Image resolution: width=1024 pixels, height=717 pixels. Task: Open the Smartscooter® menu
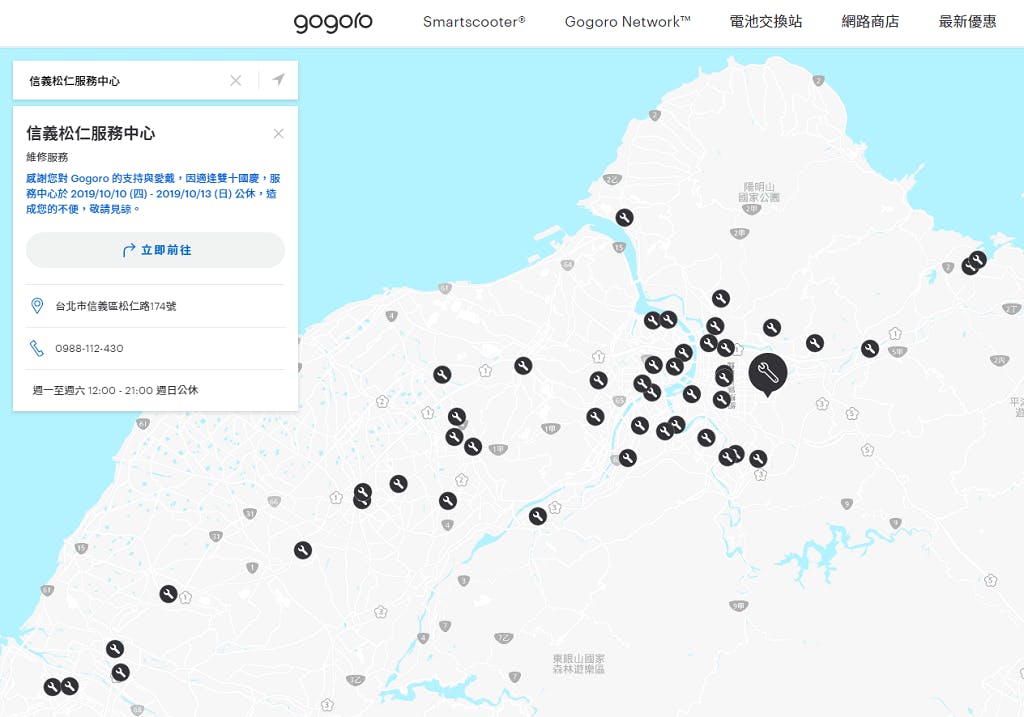click(474, 22)
